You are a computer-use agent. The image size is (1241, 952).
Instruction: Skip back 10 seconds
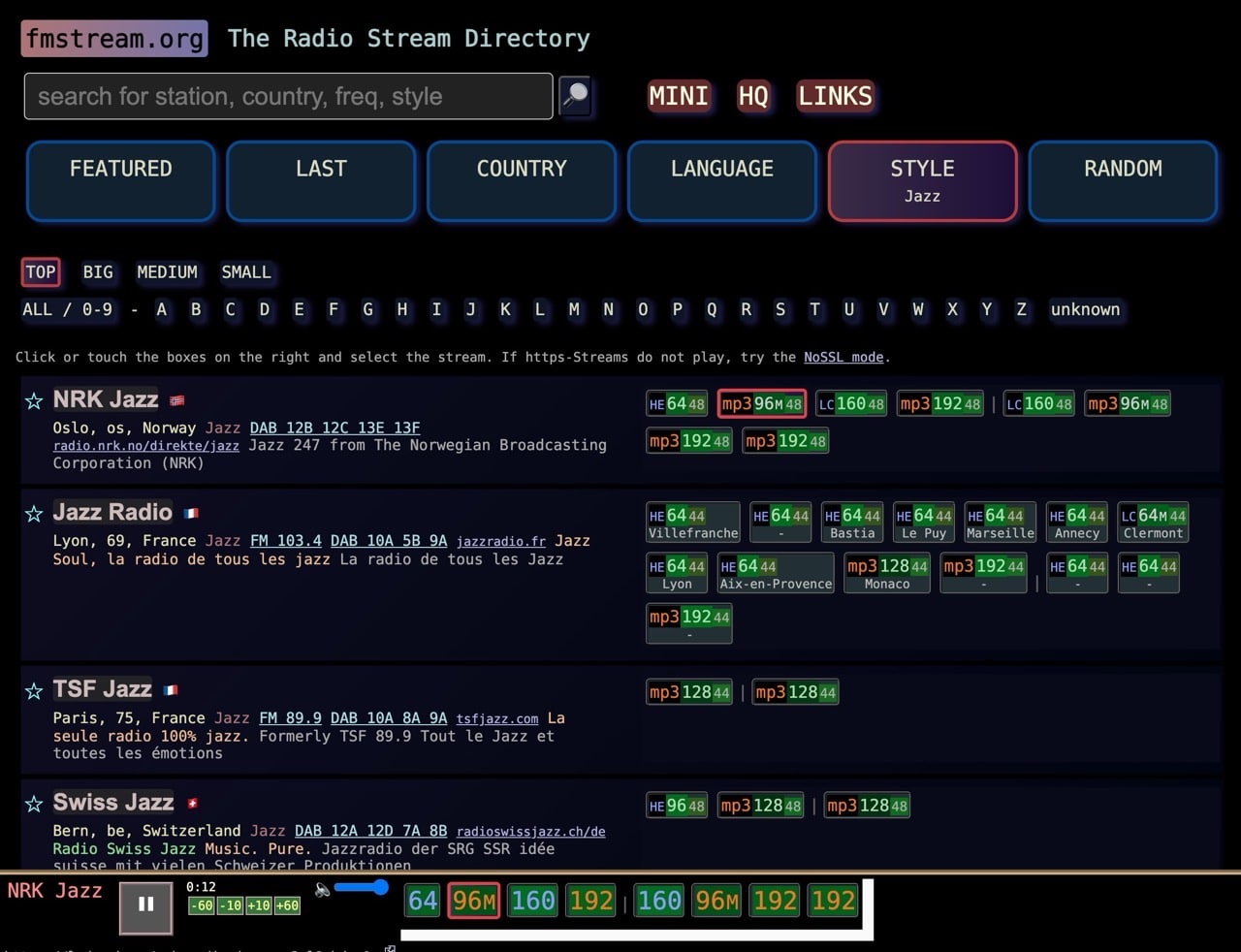pyautogui.click(x=230, y=905)
